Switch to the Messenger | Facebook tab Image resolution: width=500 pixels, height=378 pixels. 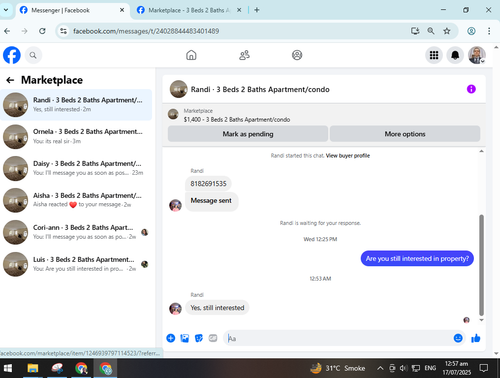[72, 10]
